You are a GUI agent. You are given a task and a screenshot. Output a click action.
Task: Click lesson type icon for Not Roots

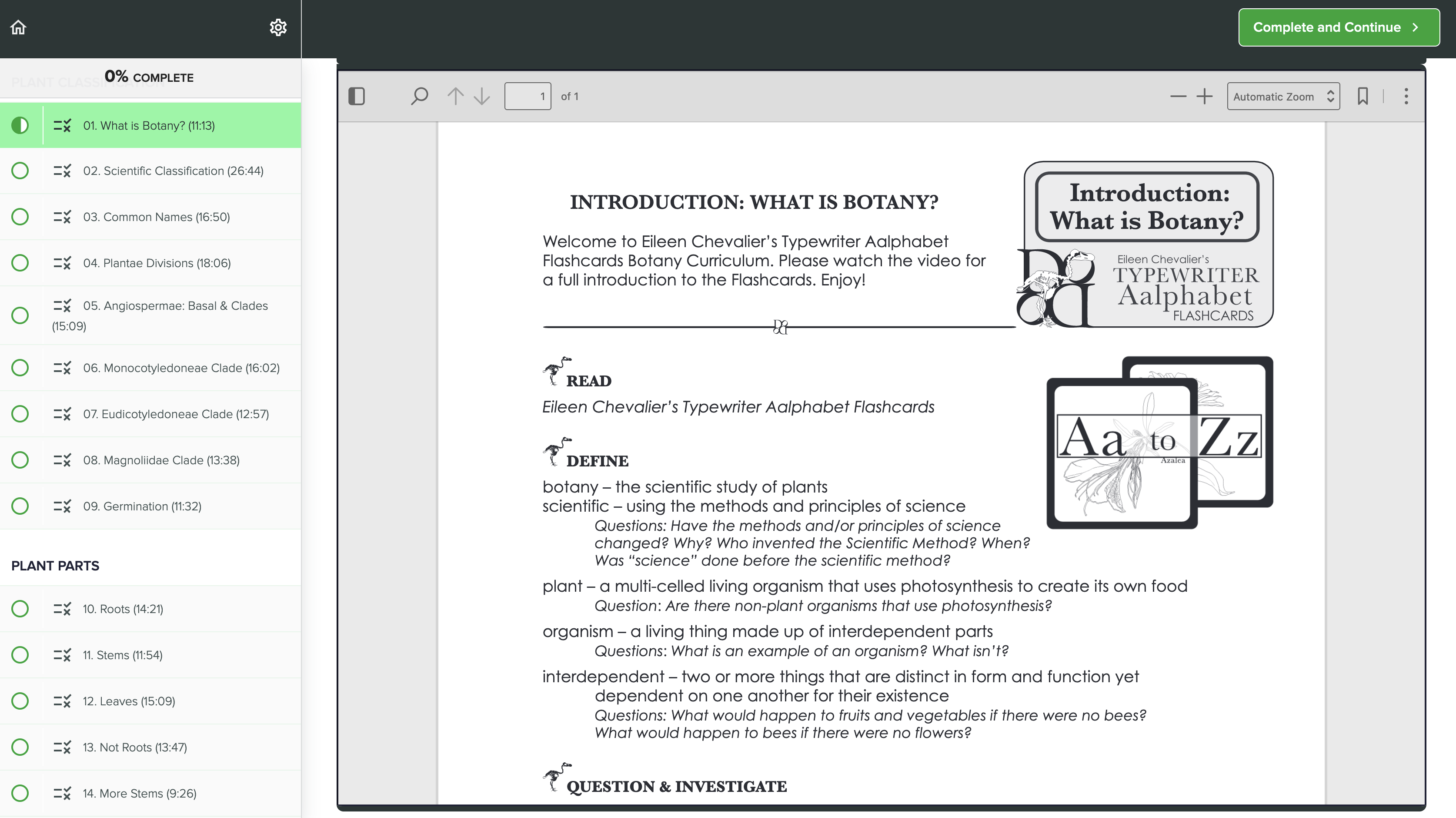(62, 747)
